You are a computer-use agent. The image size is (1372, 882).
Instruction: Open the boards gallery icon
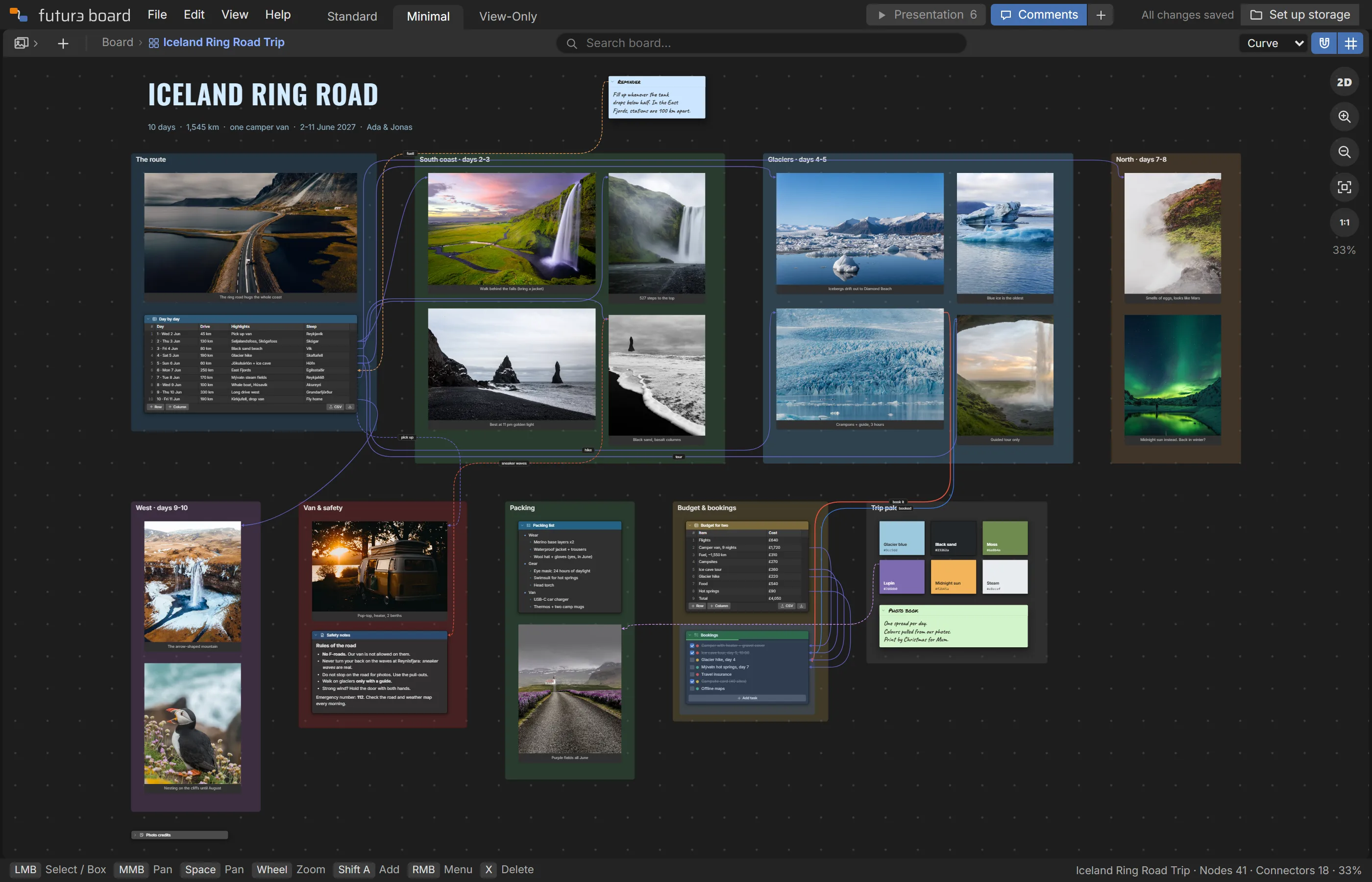21,43
